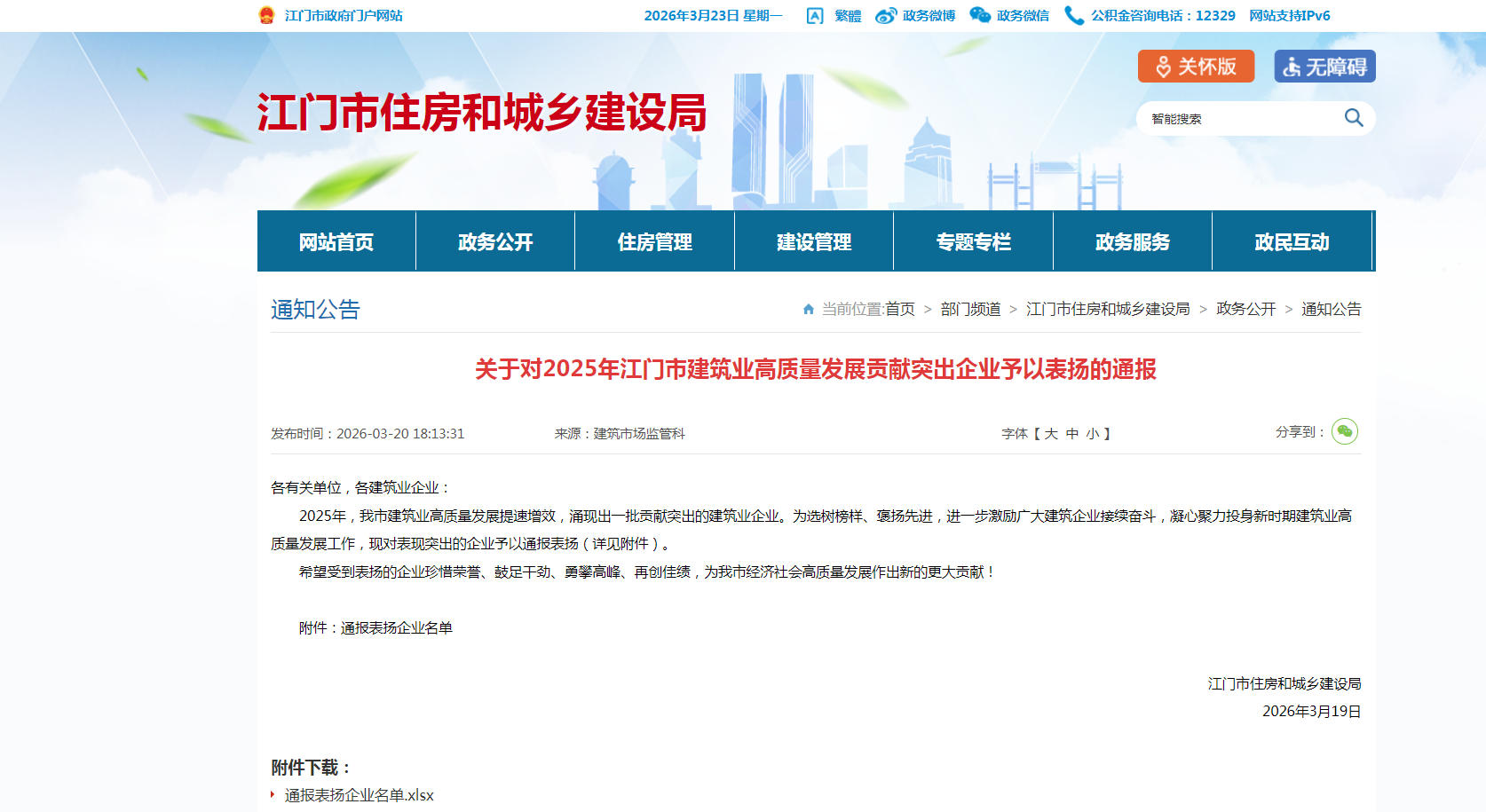Viewport: 1486px width, 812px height.
Task: Click 部门频道 in the breadcrumb
Action: (970, 309)
